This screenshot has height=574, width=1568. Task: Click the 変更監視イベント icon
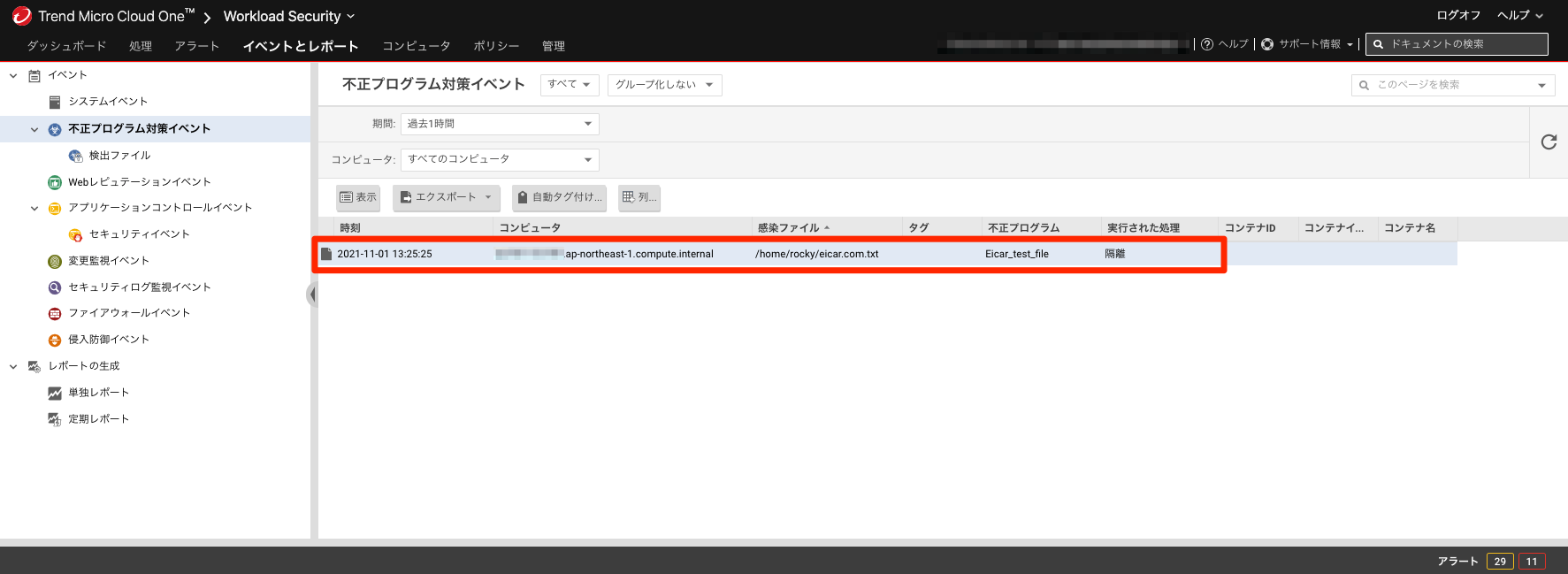(x=55, y=261)
